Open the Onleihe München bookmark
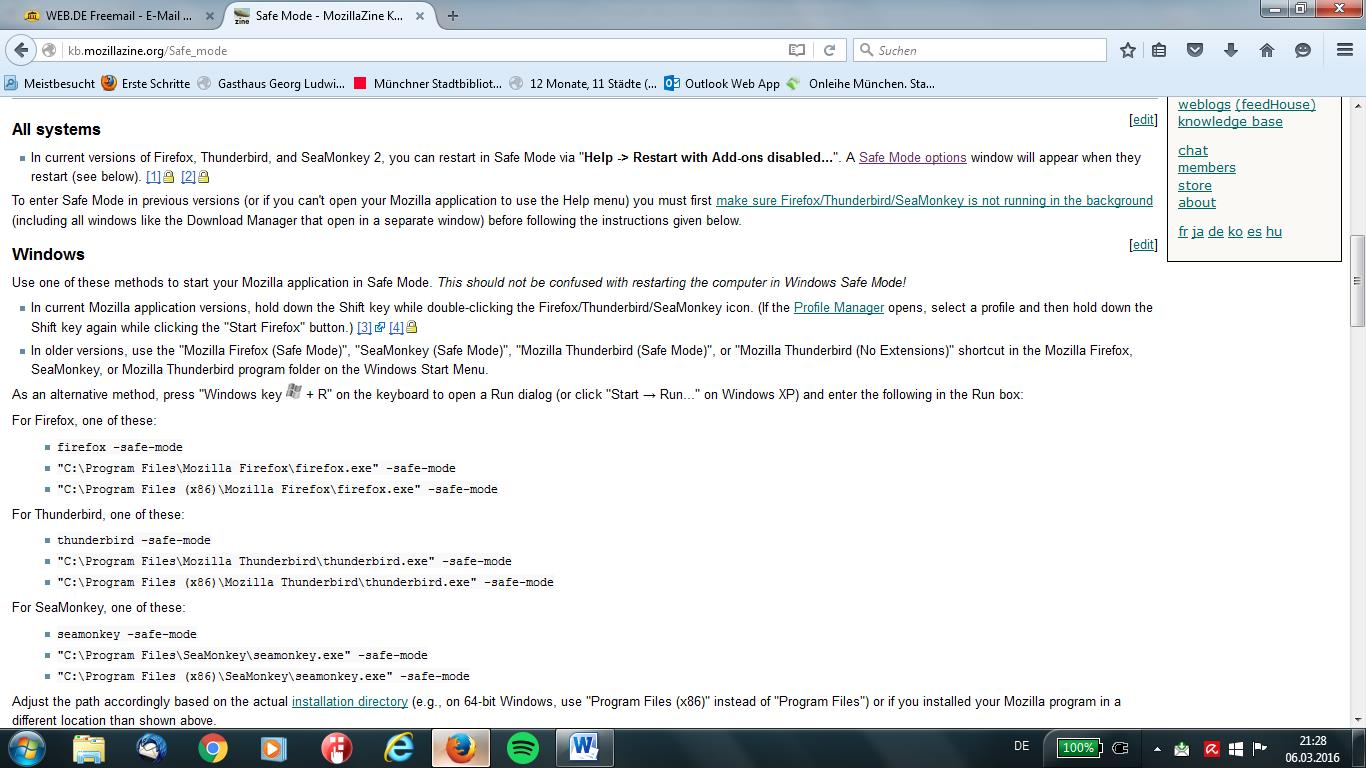1366x768 pixels. [x=861, y=84]
